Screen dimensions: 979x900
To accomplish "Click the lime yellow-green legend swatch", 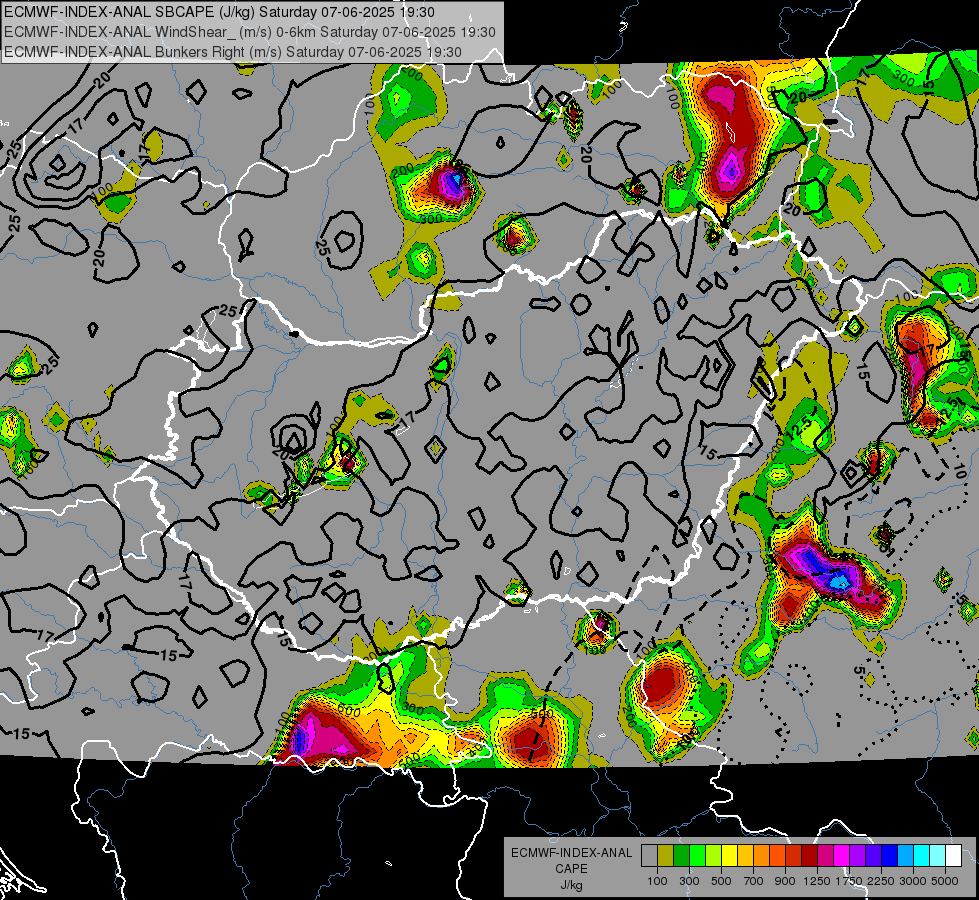I will [713, 856].
